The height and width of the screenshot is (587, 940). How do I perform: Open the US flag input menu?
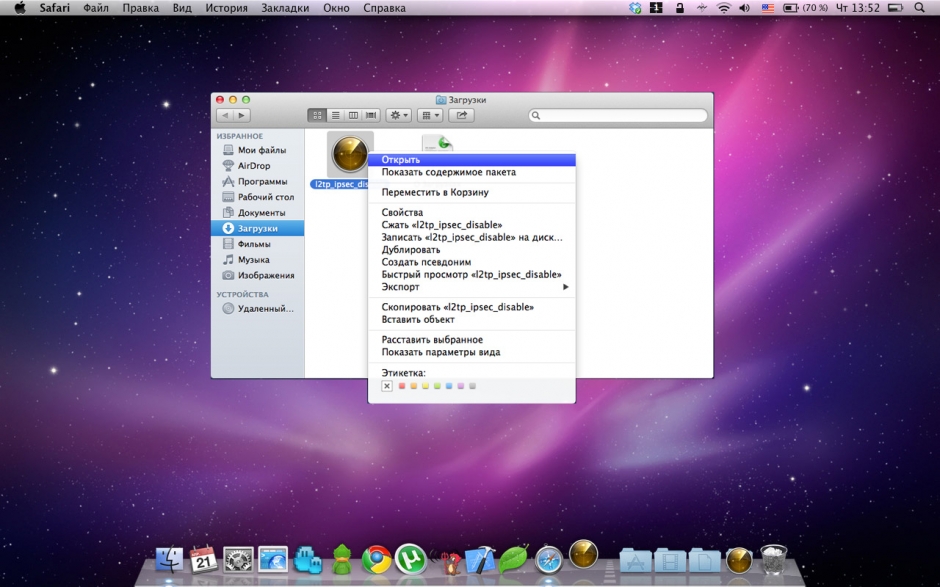tap(768, 8)
